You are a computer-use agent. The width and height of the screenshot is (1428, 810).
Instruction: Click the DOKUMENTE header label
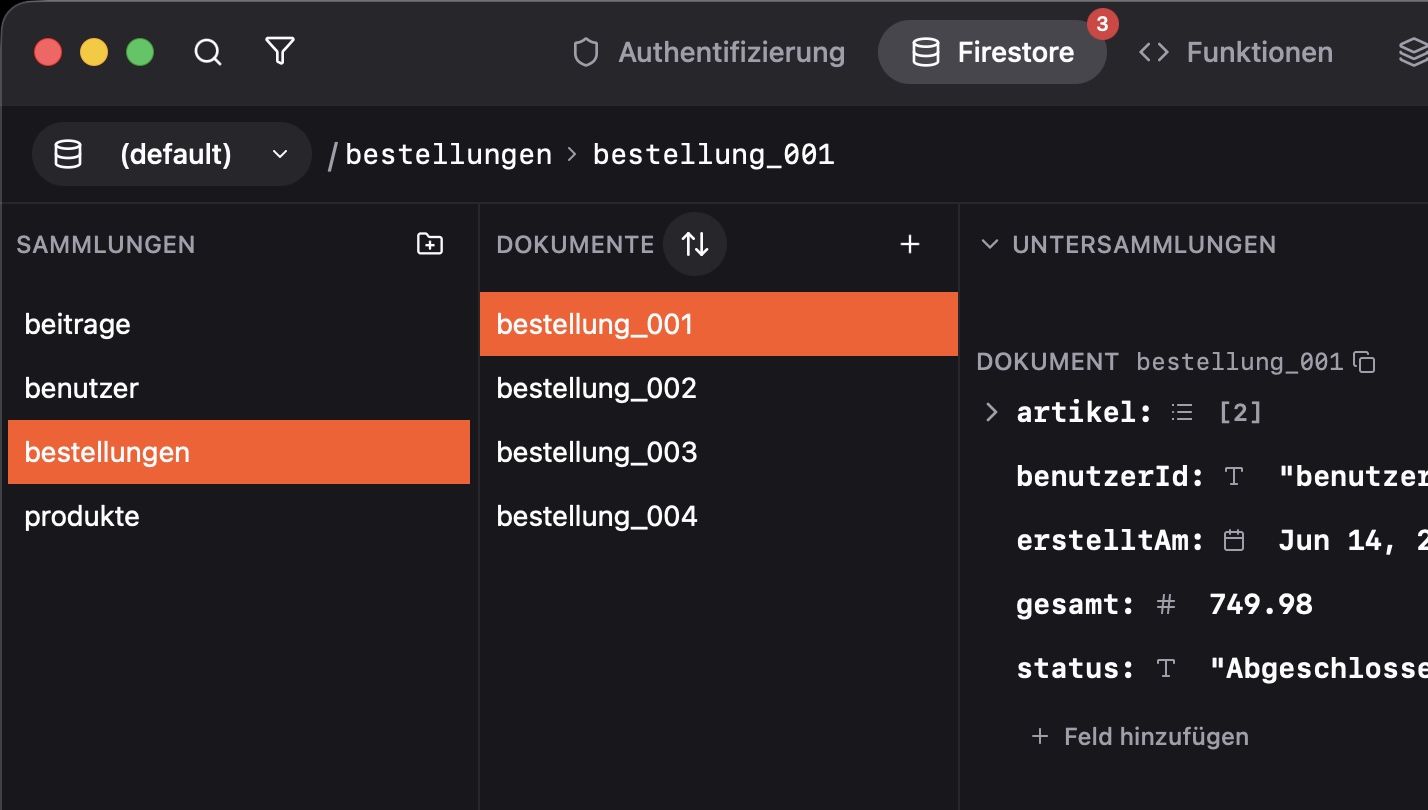point(575,244)
